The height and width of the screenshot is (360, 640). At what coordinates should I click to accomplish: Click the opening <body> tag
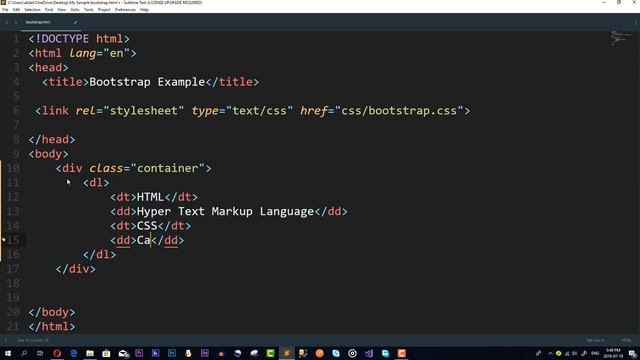[x=49, y=154]
